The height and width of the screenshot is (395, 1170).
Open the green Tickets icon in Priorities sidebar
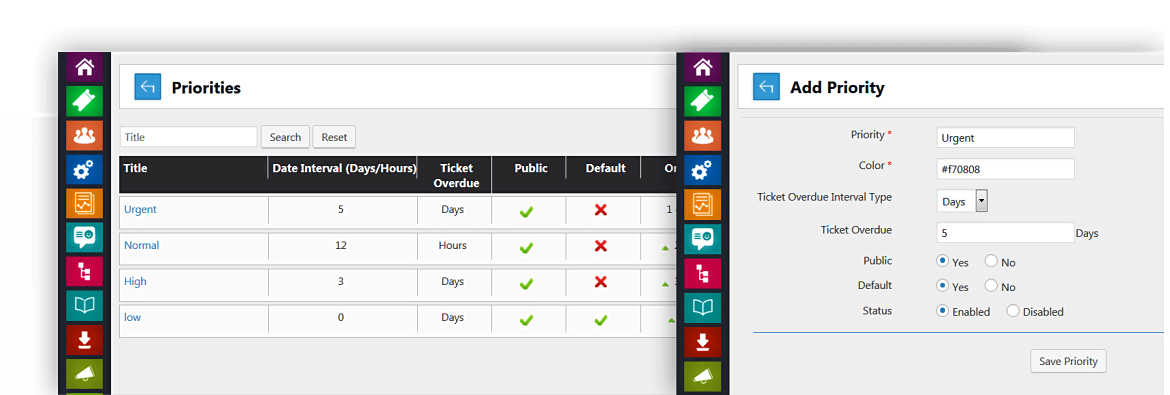click(84, 101)
